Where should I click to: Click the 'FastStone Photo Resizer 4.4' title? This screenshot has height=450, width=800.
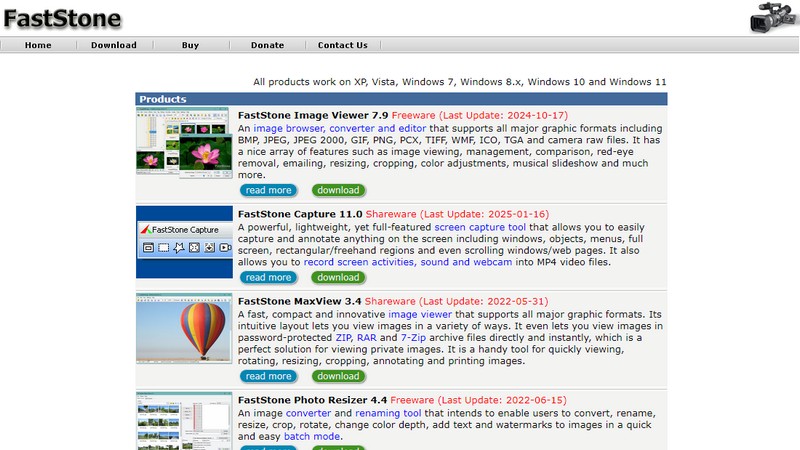[x=312, y=401]
